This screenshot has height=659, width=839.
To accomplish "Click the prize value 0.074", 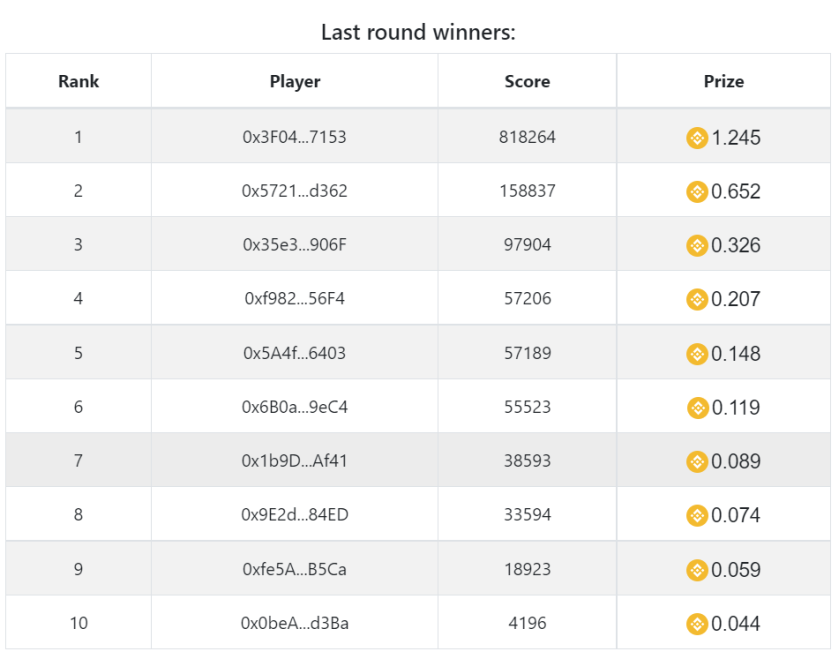I will coord(736,515).
